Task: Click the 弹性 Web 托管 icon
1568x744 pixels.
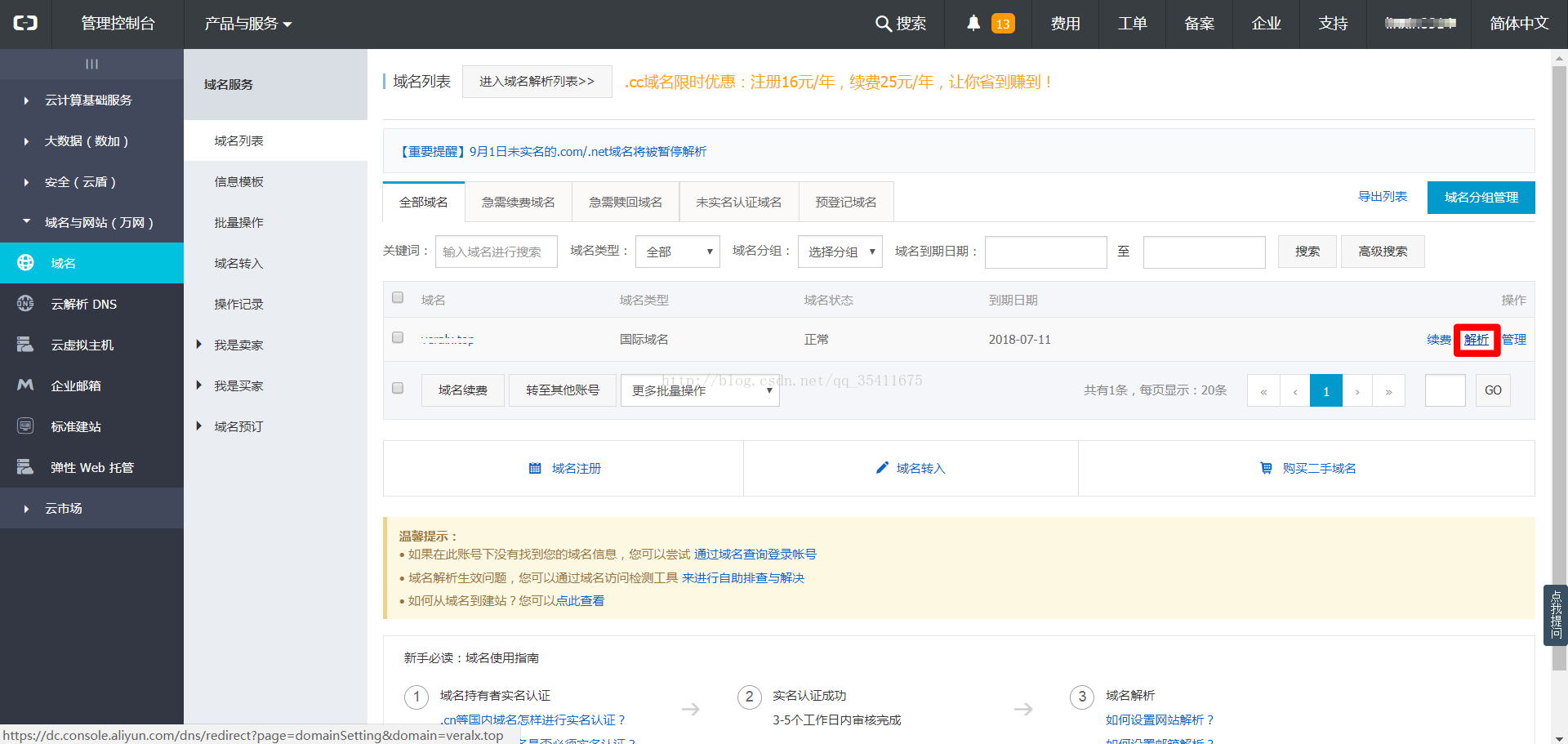Action: point(25,466)
